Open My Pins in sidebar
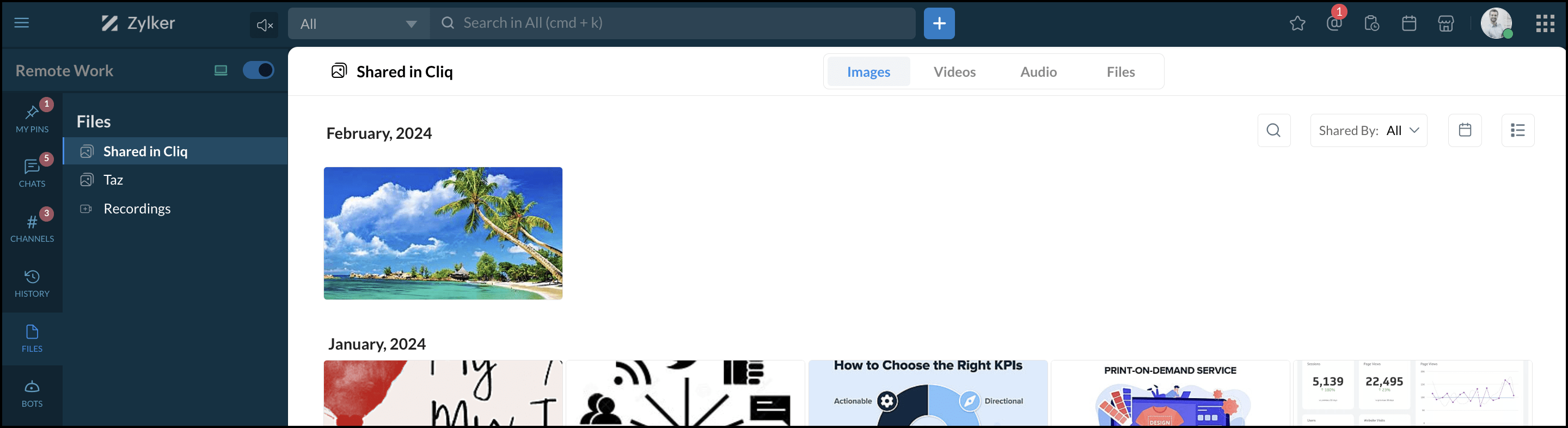Image resolution: width=1568 pixels, height=428 pixels. pos(32,118)
